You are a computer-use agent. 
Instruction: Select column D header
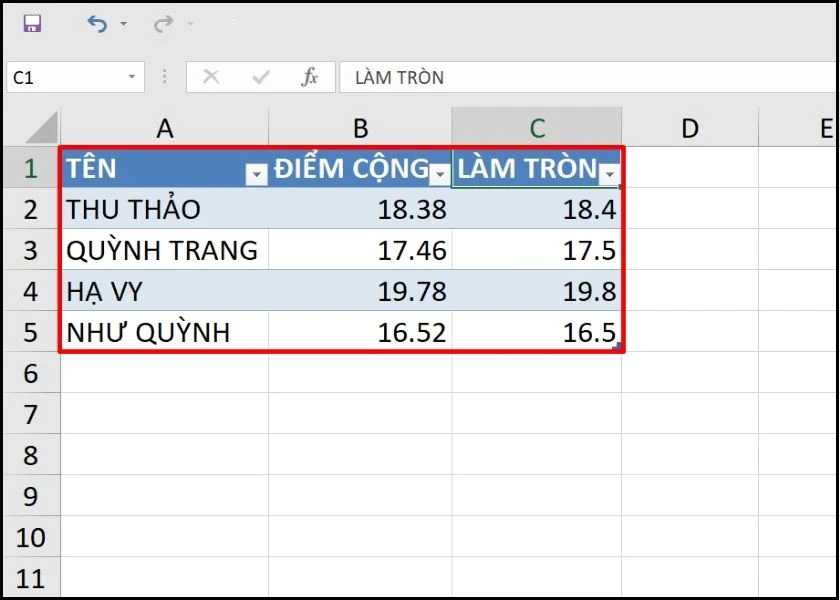pos(690,128)
